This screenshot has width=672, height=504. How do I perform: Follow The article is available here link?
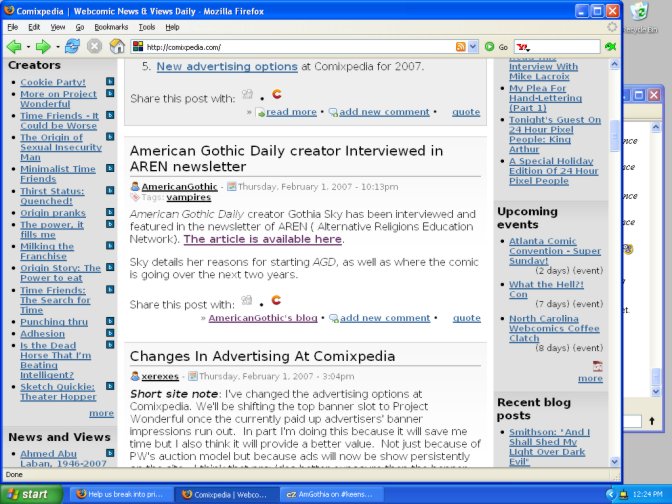click(x=263, y=239)
